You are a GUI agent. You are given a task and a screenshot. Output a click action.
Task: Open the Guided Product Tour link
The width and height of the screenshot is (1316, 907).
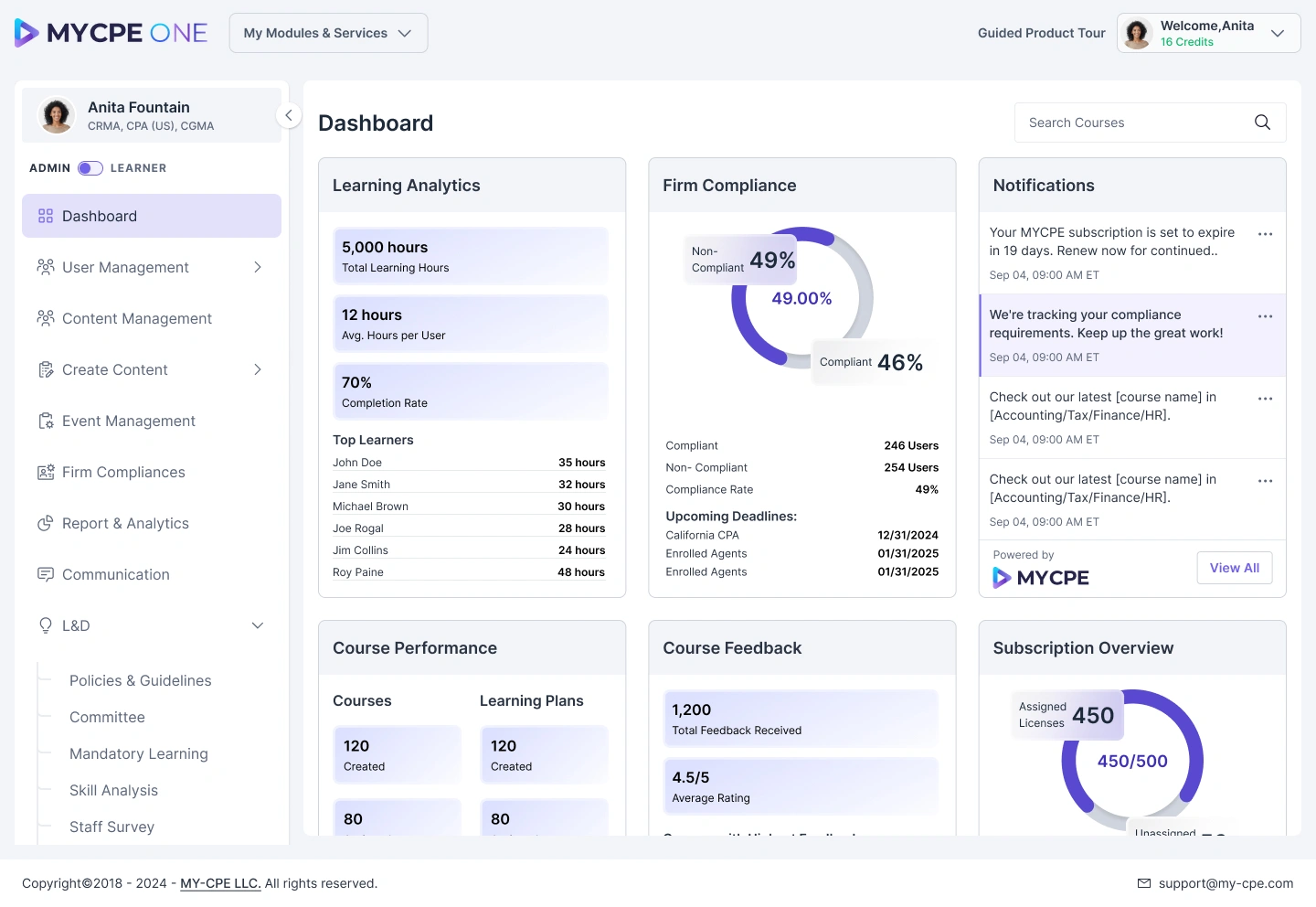coord(1042,33)
